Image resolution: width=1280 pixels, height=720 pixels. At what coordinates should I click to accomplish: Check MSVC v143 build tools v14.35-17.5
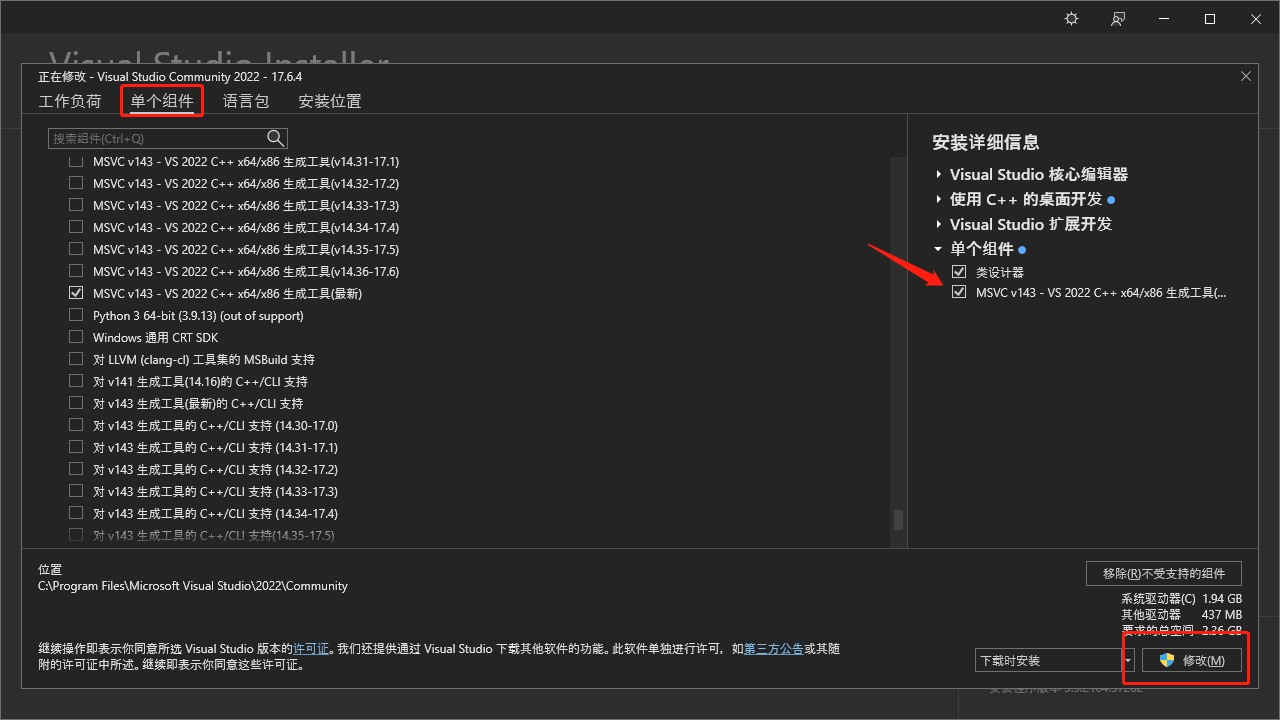click(76, 250)
